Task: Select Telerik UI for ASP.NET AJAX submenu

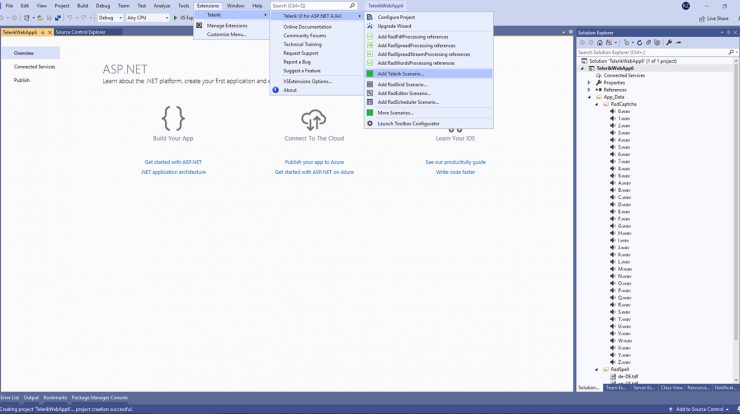Action: click(x=316, y=16)
